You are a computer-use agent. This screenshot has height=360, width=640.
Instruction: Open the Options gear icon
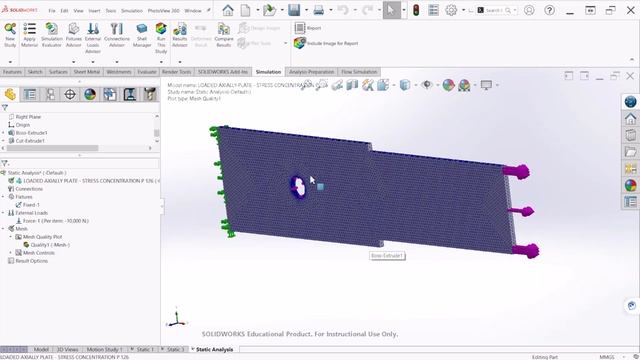coord(451,10)
